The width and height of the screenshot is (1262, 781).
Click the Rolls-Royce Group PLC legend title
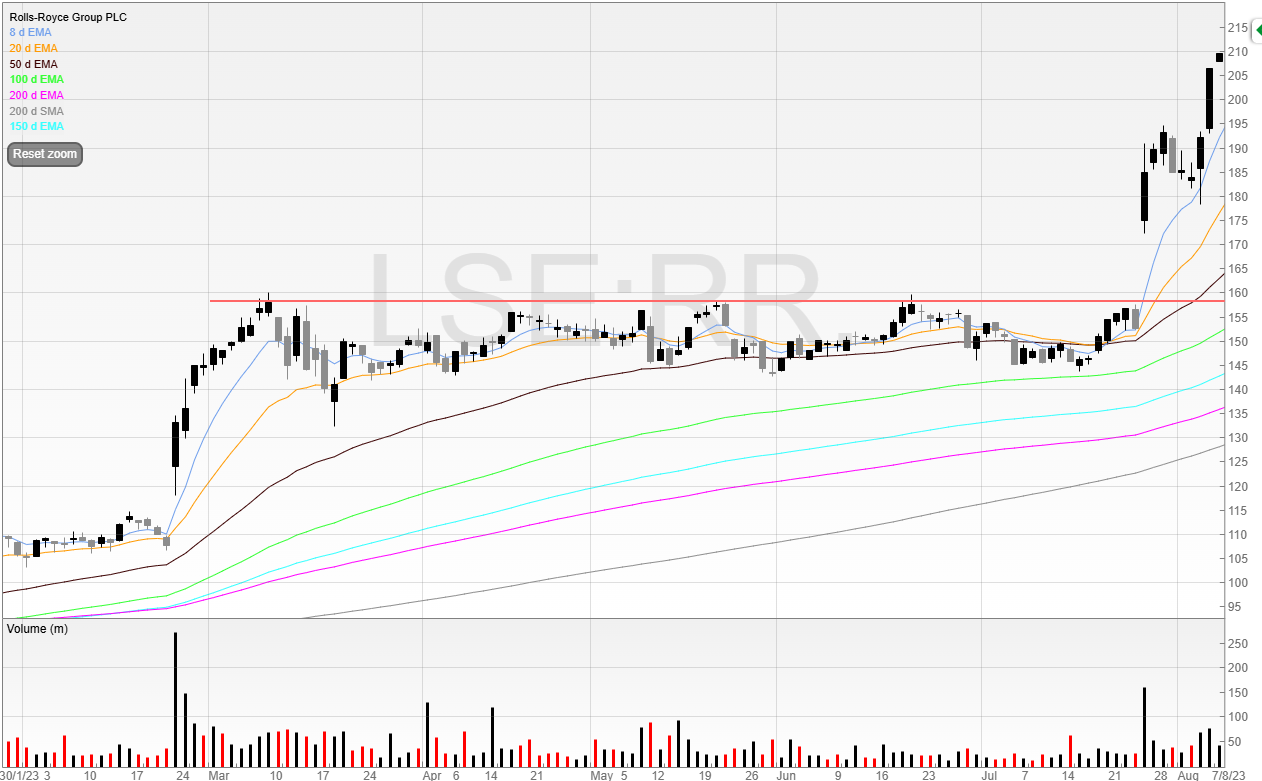pos(68,17)
